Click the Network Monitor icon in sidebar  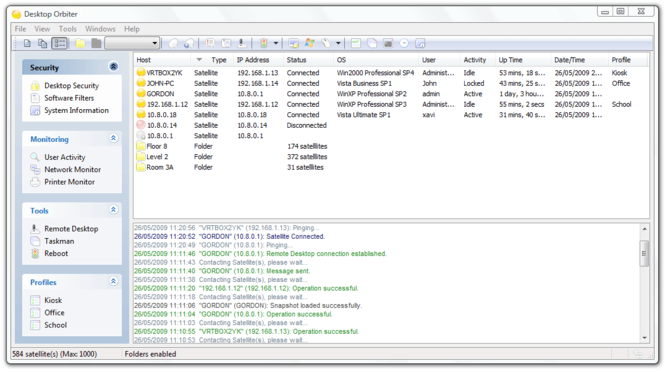35,169
